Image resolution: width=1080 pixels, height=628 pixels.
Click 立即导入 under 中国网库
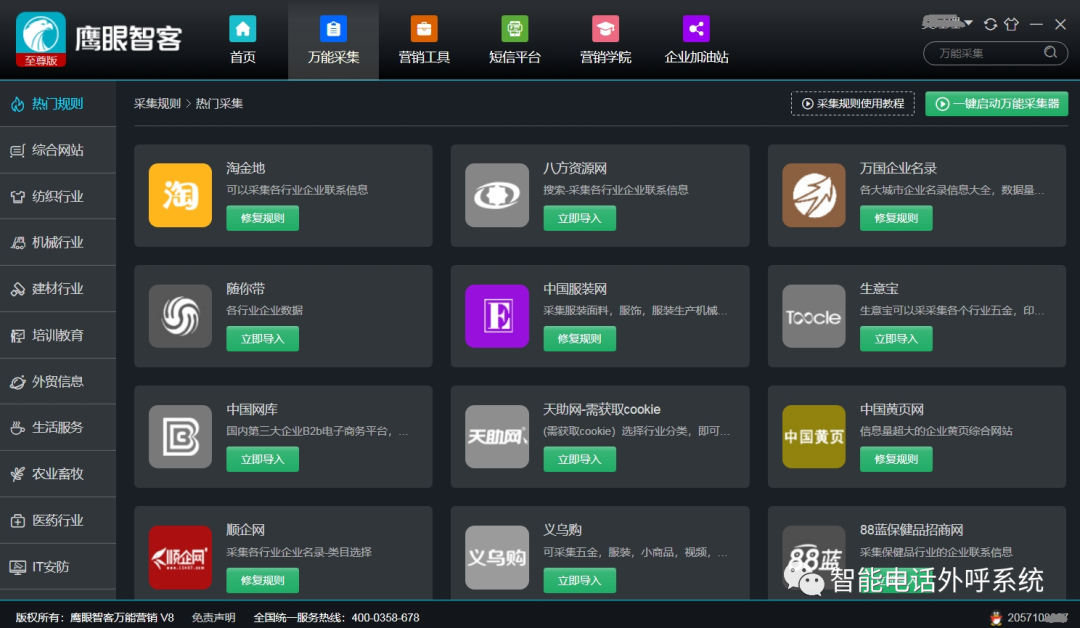[262, 459]
